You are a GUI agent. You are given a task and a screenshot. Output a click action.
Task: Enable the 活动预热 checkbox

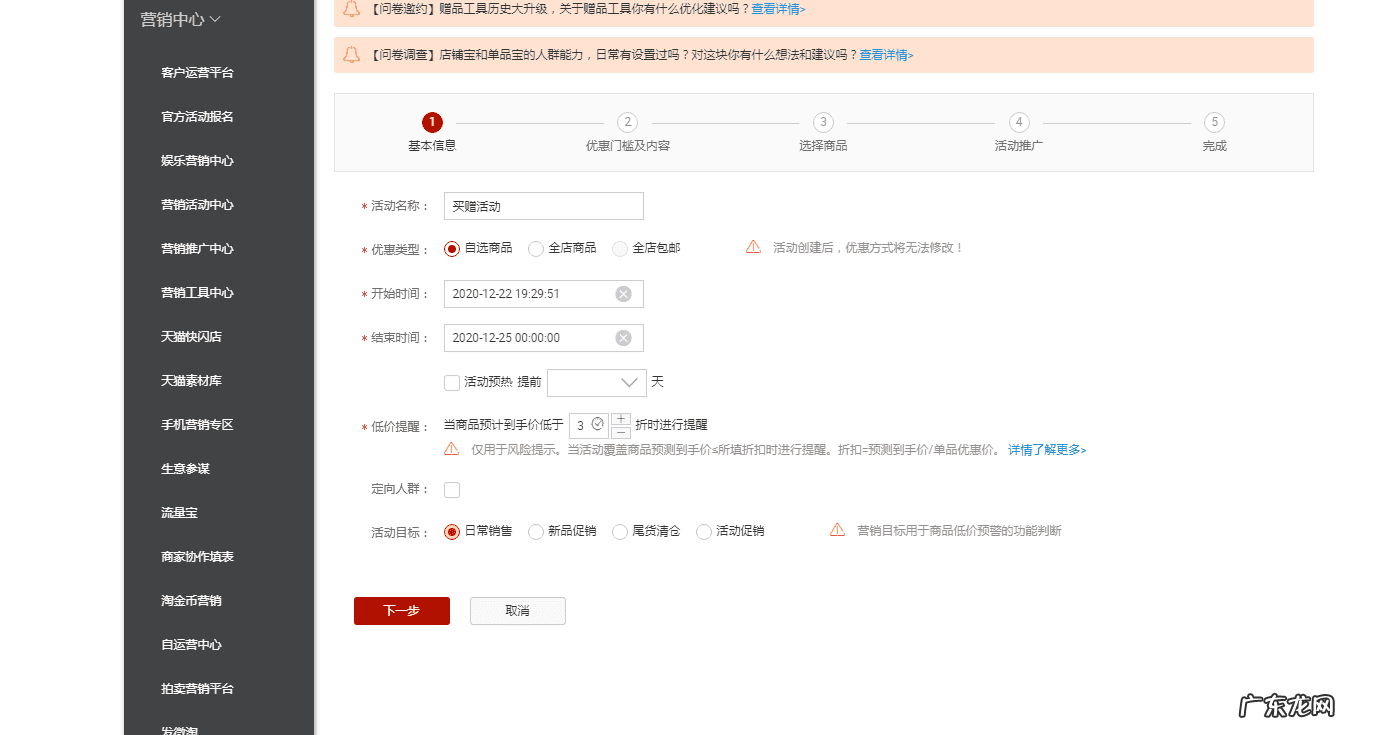click(451, 382)
